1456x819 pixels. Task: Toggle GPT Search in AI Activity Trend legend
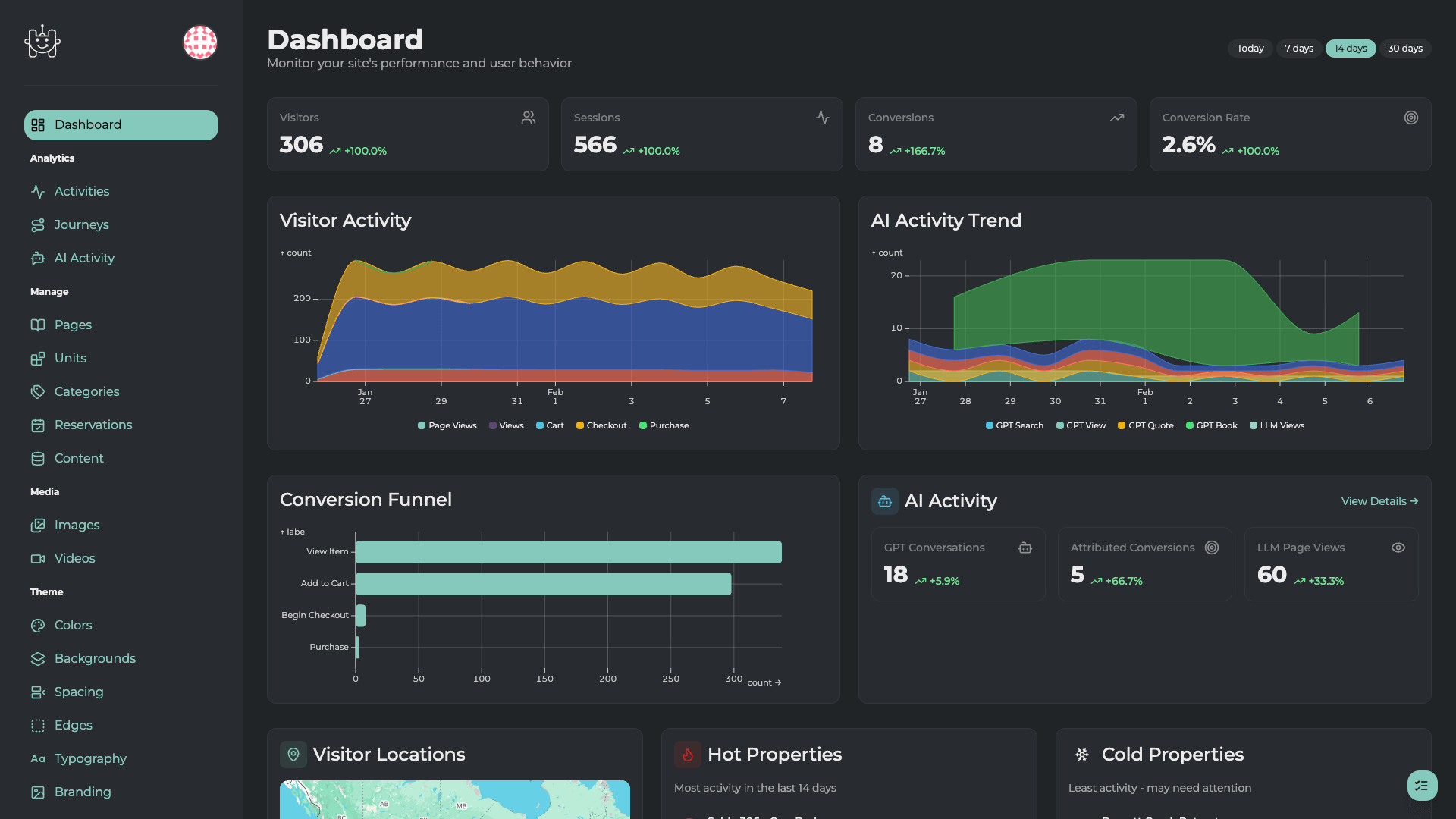pyautogui.click(x=1014, y=425)
